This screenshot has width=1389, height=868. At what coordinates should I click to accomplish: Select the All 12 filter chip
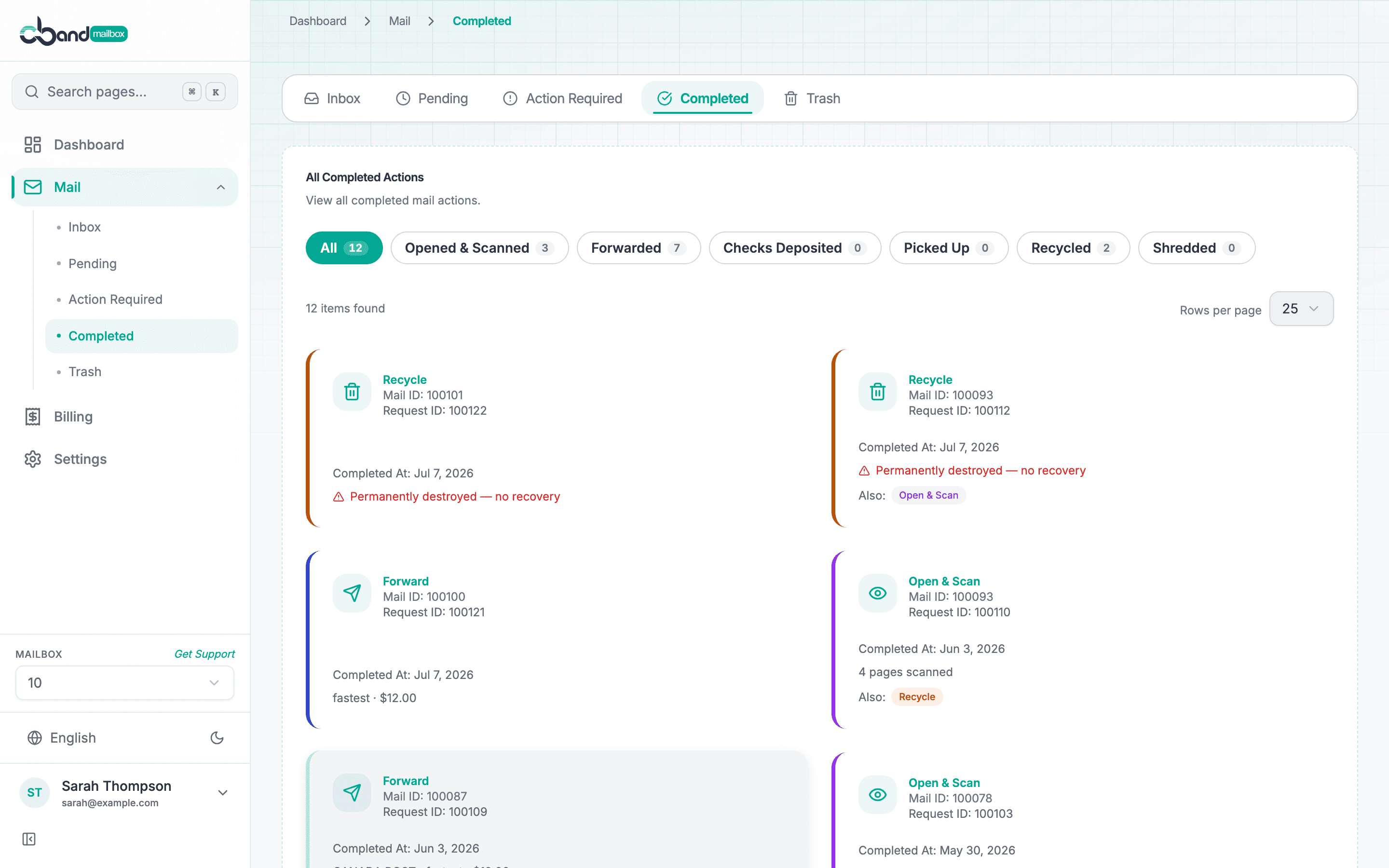coord(344,248)
